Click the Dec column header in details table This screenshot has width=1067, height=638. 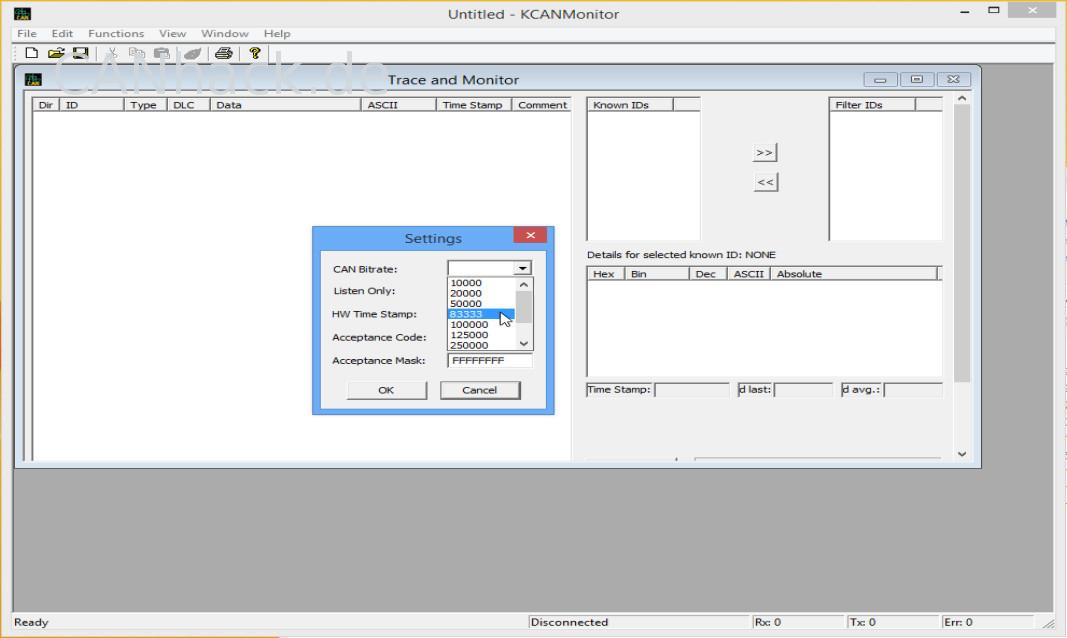[708, 273]
